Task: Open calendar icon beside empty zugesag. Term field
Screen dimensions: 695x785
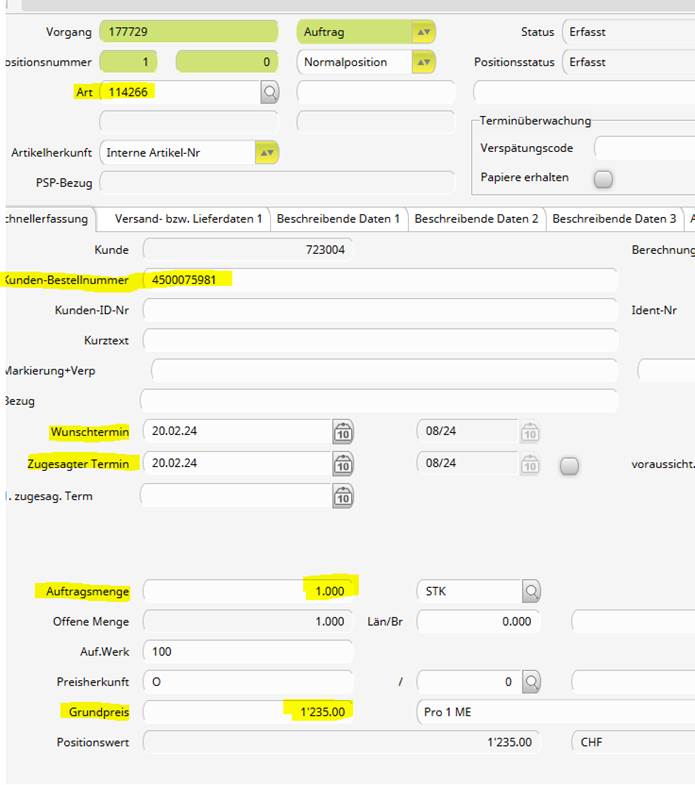Action: pos(343,497)
